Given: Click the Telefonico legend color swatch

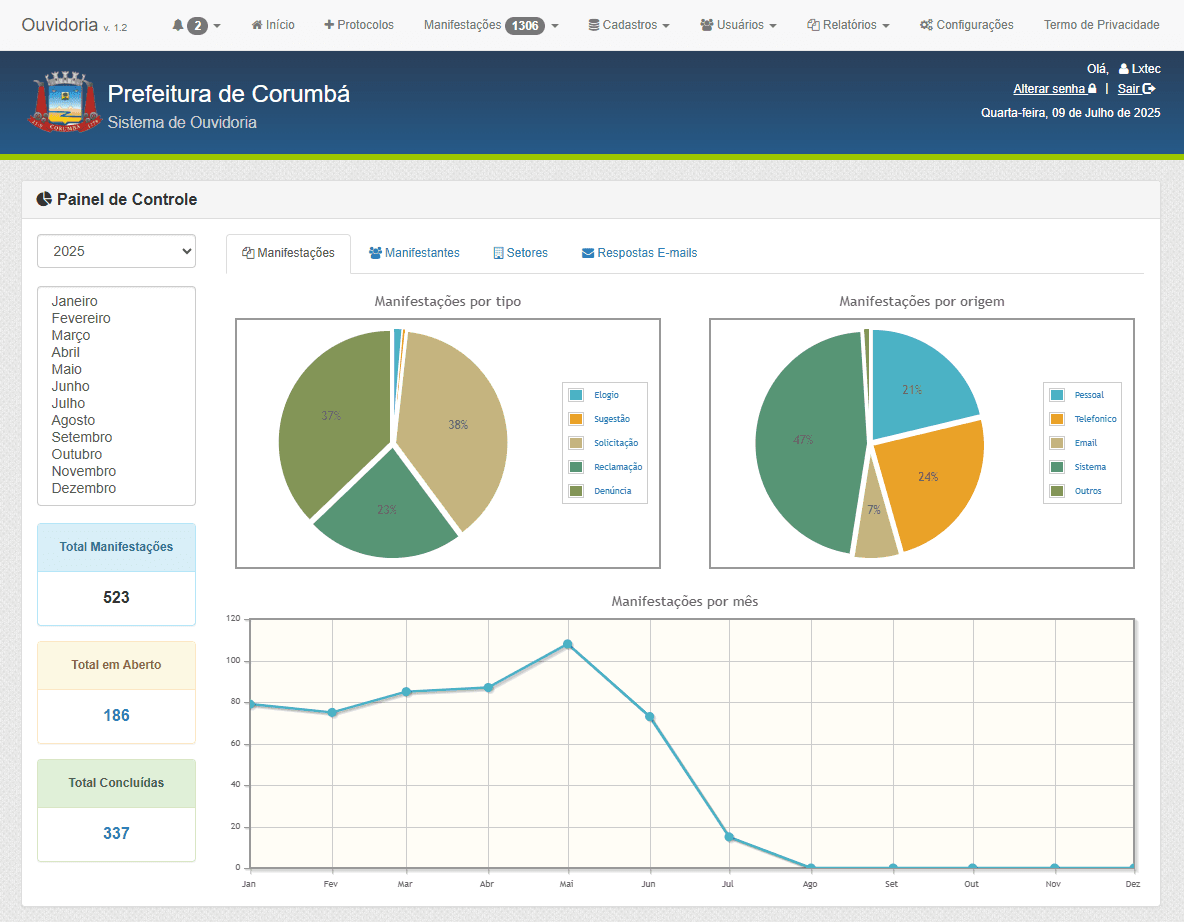Looking at the screenshot, I should [1057, 419].
